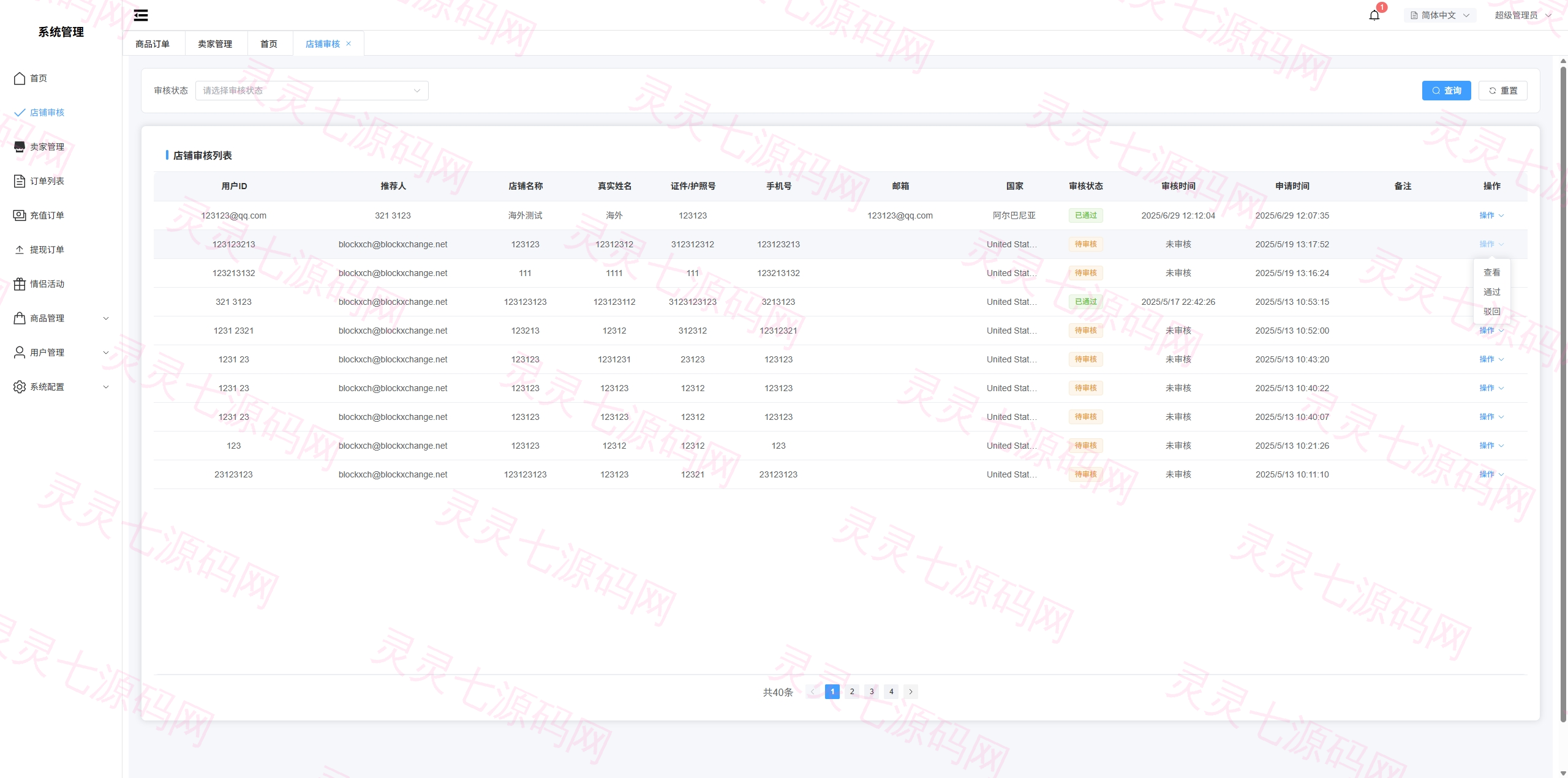This screenshot has height=778, width=1568.
Task: Switch to the 卖家管理 tab
Action: [215, 44]
